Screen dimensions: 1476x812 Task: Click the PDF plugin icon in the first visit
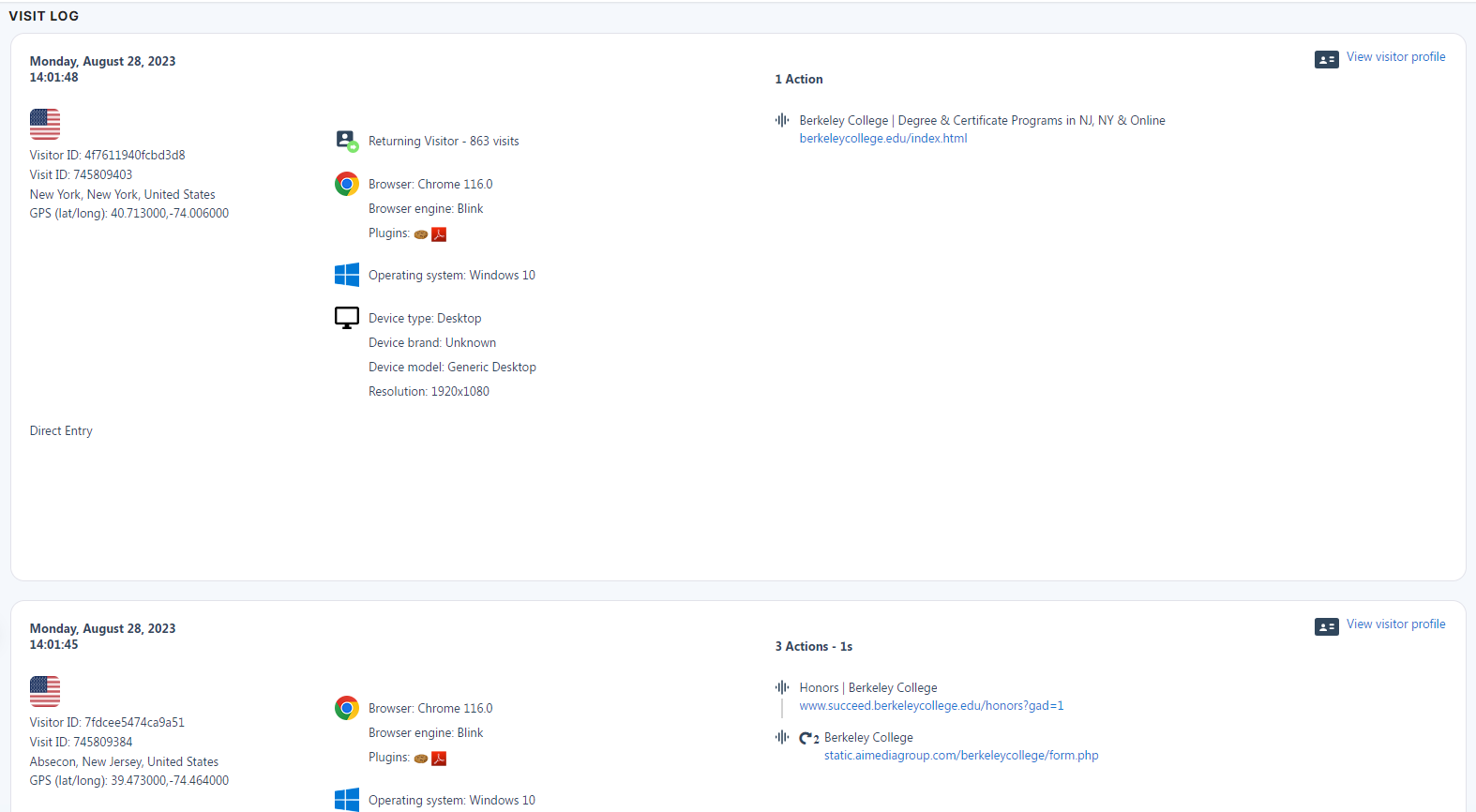[x=439, y=234]
